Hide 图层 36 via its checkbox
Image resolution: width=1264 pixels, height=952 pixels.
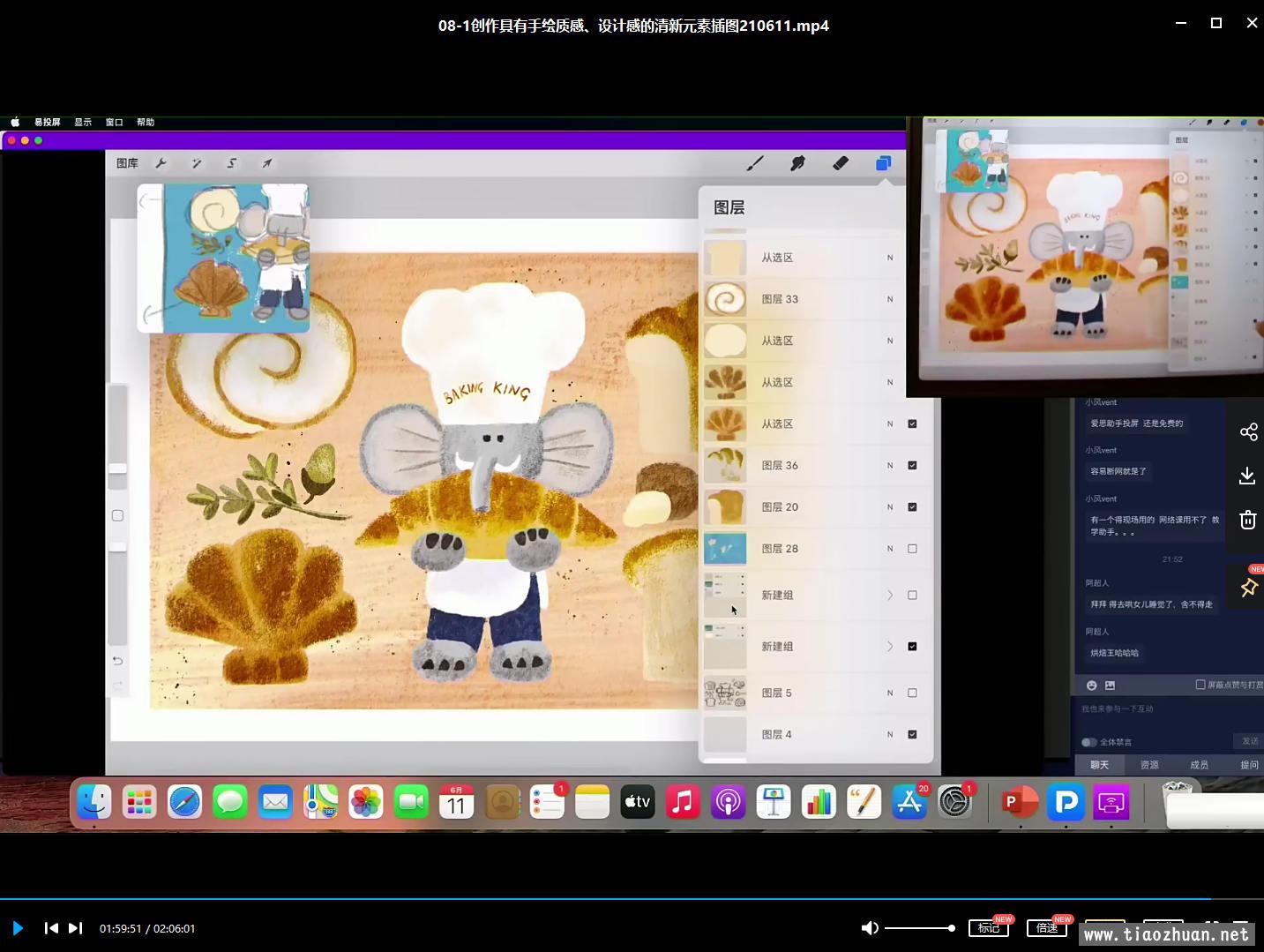912,465
